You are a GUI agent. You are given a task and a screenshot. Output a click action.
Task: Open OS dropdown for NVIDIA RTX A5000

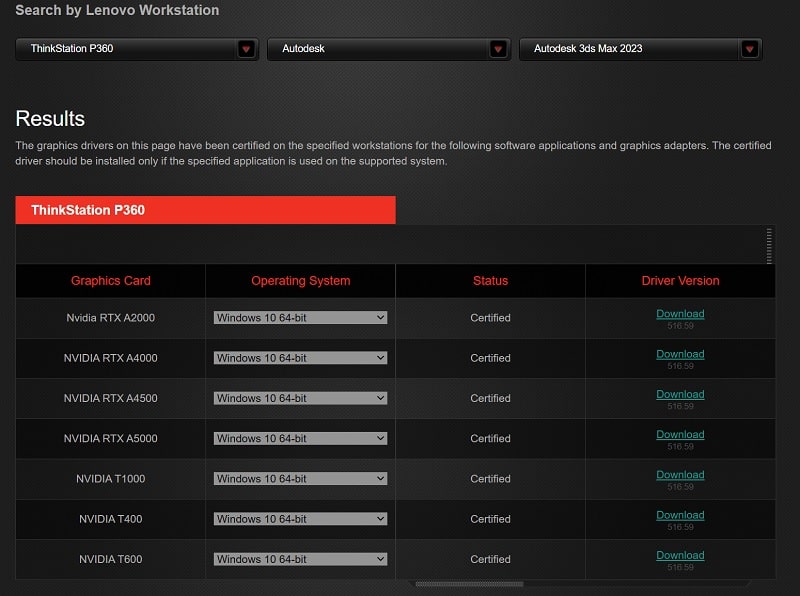pyautogui.click(x=300, y=439)
